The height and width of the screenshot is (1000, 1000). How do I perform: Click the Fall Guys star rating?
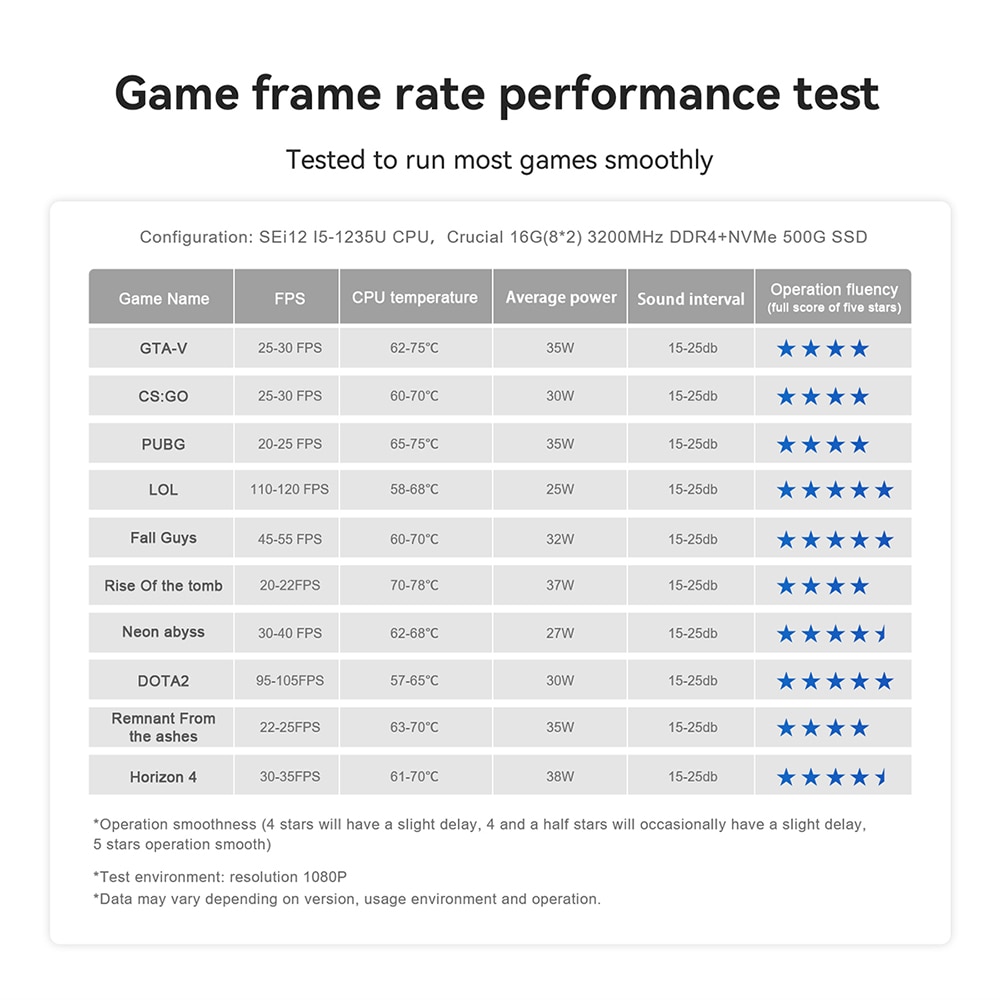pos(835,540)
